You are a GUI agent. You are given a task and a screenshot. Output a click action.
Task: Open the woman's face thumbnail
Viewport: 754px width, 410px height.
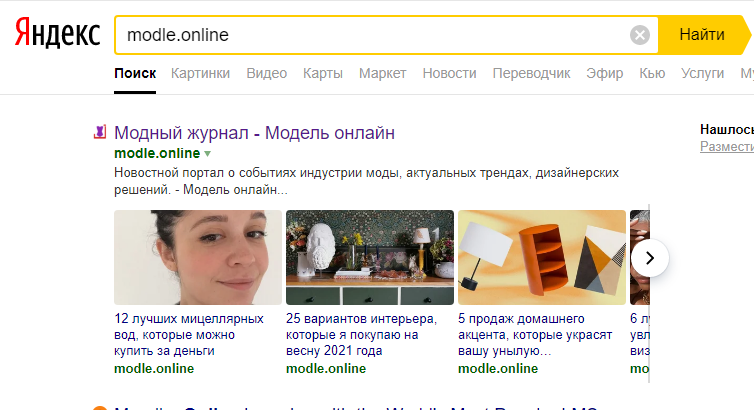pos(198,257)
